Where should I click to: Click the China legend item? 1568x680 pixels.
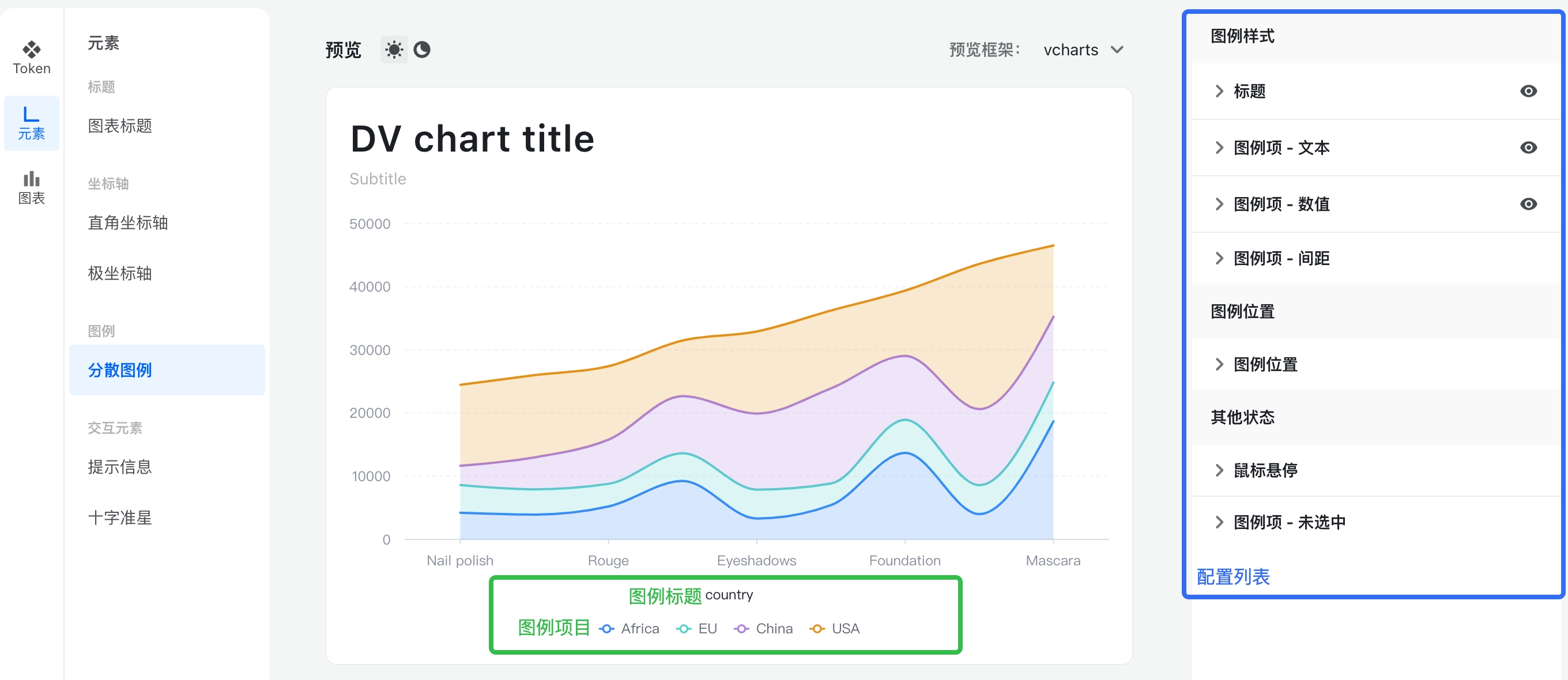[x=774, y=629]
